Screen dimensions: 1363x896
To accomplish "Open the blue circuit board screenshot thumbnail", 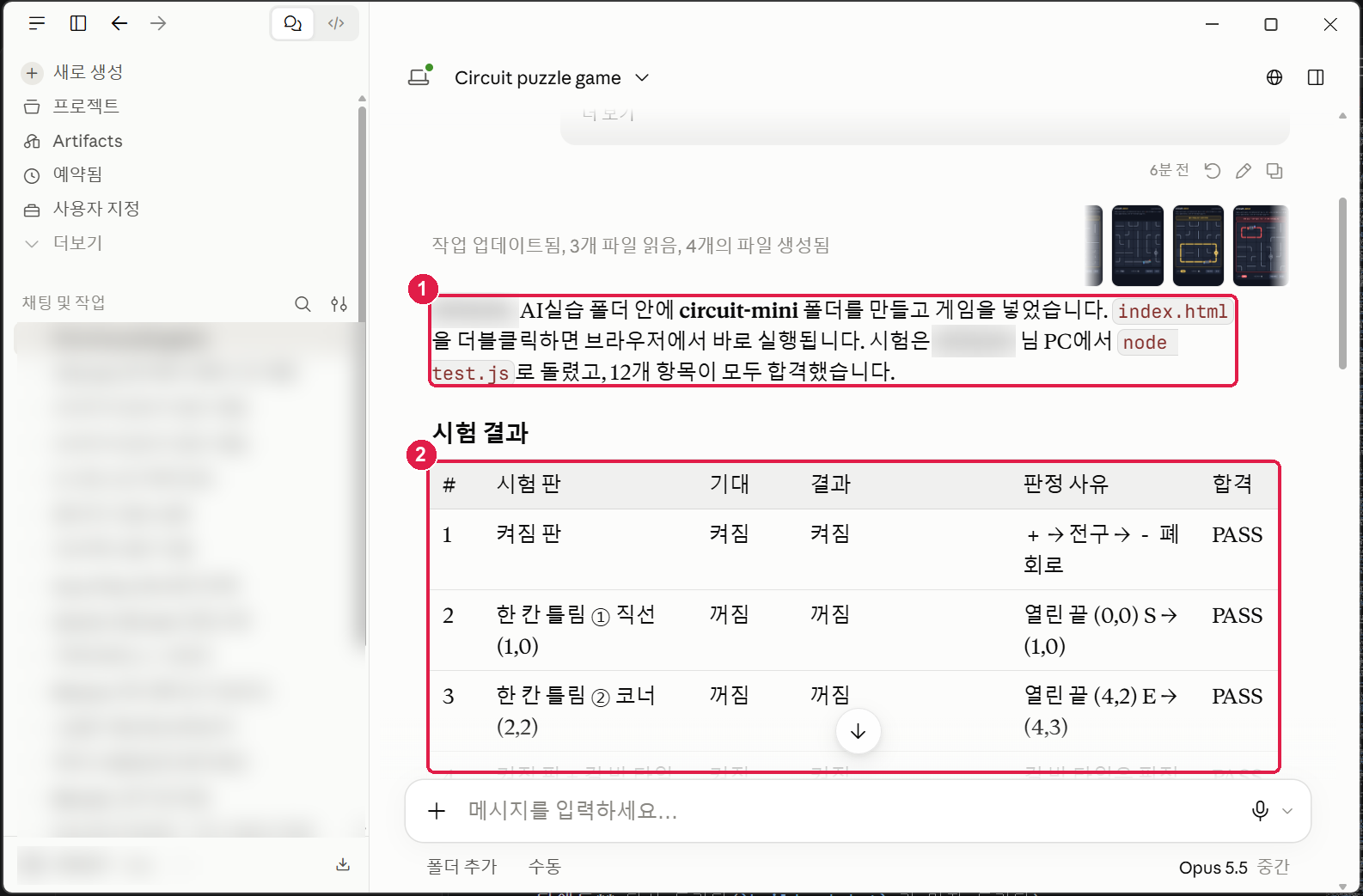I will tap(1138, 246).
